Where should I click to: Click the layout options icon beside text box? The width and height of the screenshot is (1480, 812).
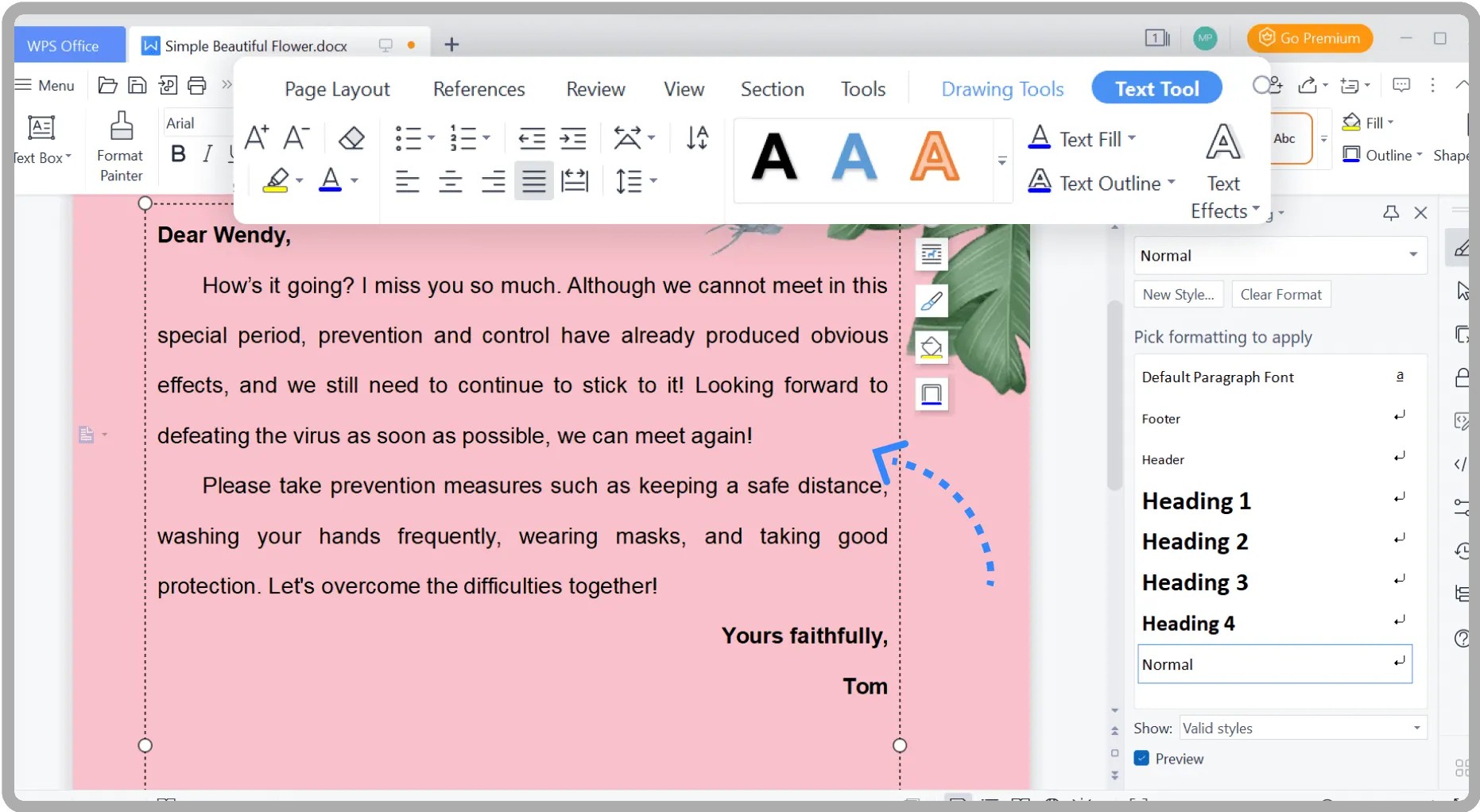coord(932,254)
